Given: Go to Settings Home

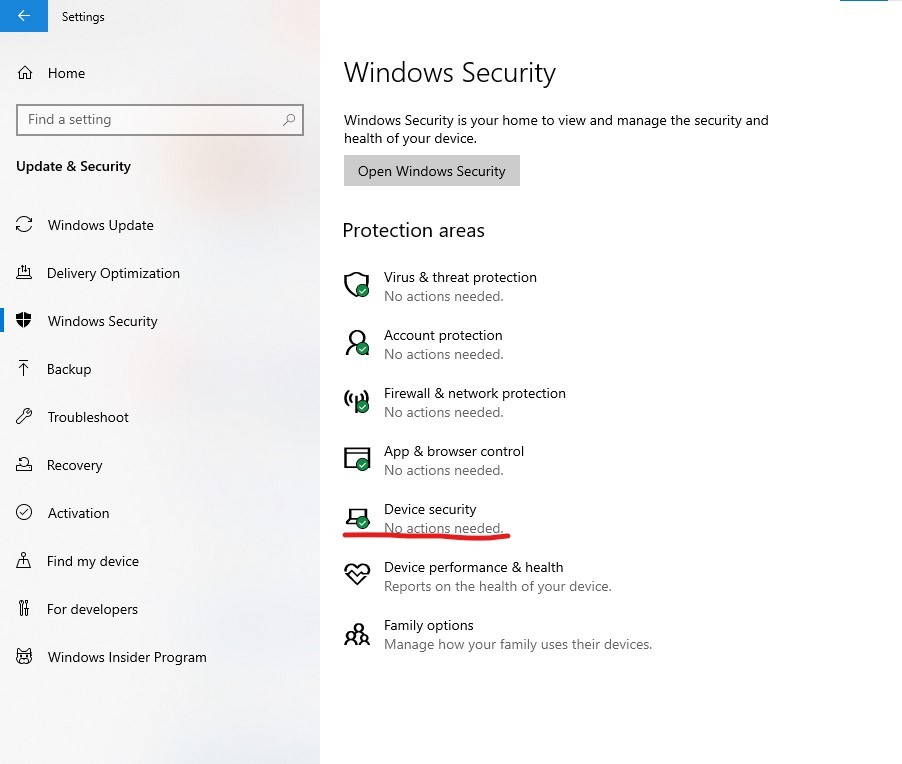Looking at the screenshot, I should coord(65,73).
